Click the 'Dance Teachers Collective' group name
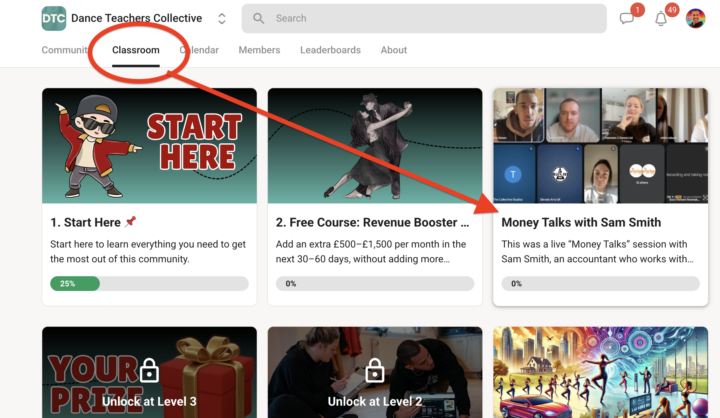720x418 pixels. point(136,18)
